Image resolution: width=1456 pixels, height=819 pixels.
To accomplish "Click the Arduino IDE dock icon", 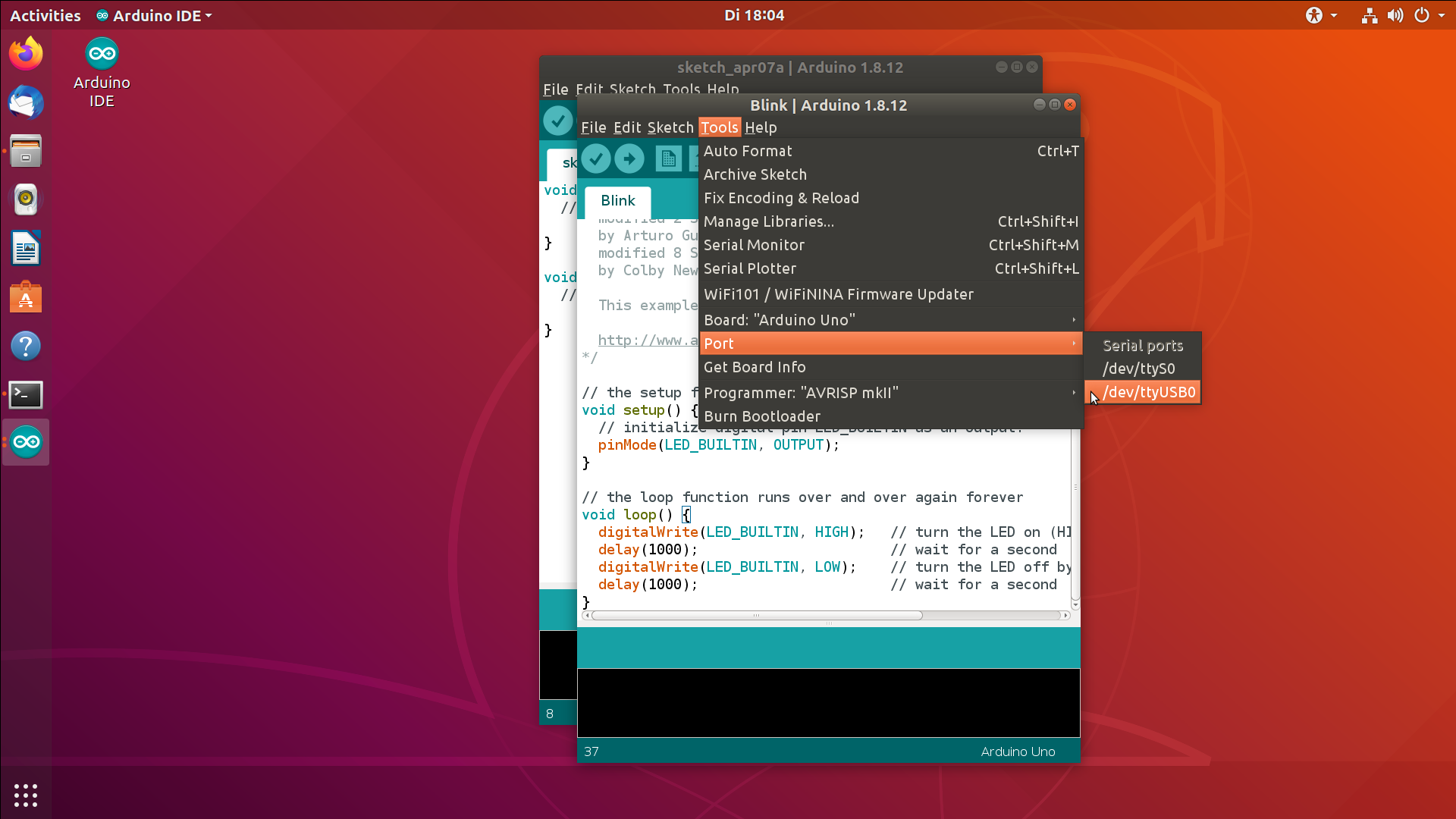I will [26, 442].
